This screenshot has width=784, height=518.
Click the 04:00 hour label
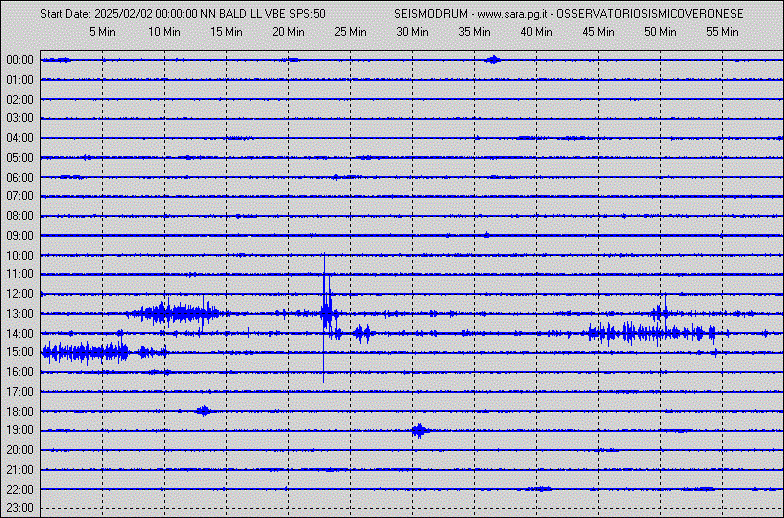20,138
